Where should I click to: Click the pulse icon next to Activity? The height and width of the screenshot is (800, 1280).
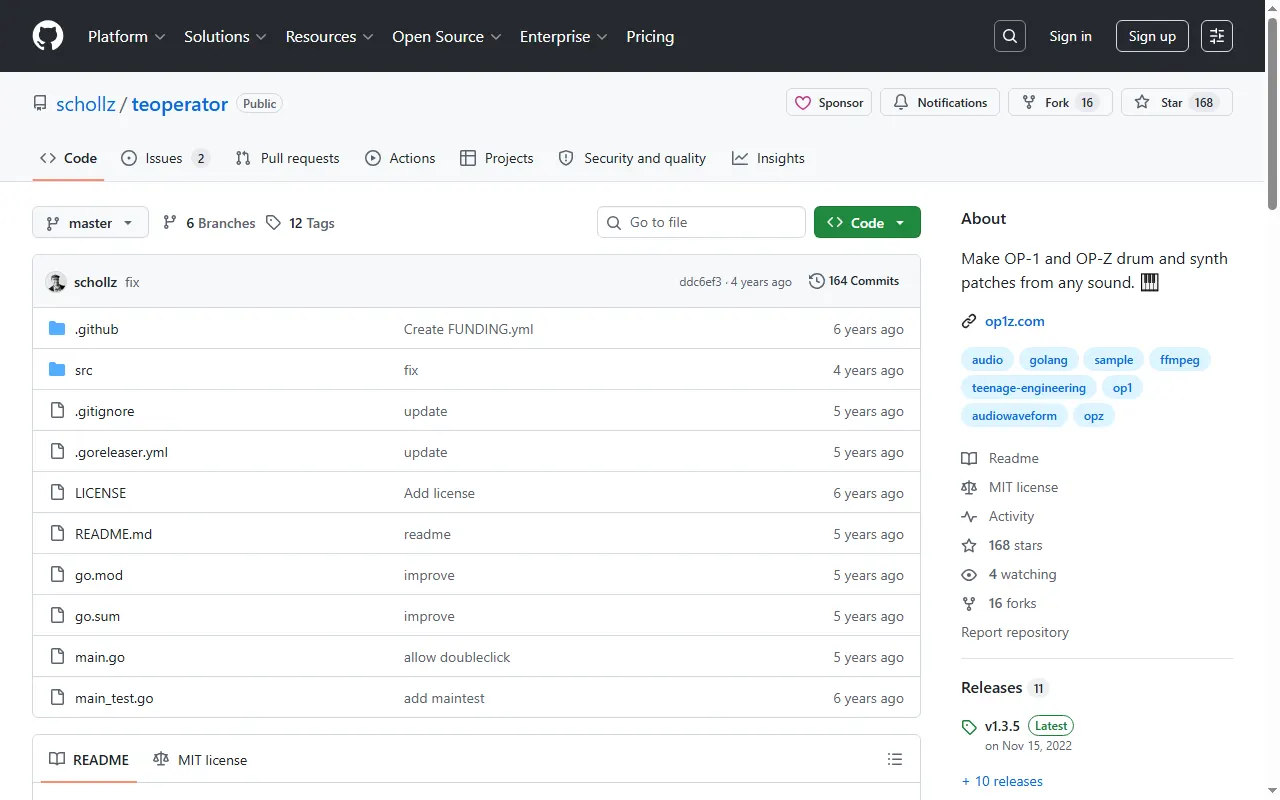pyautogui.click(x=969, y=516)
